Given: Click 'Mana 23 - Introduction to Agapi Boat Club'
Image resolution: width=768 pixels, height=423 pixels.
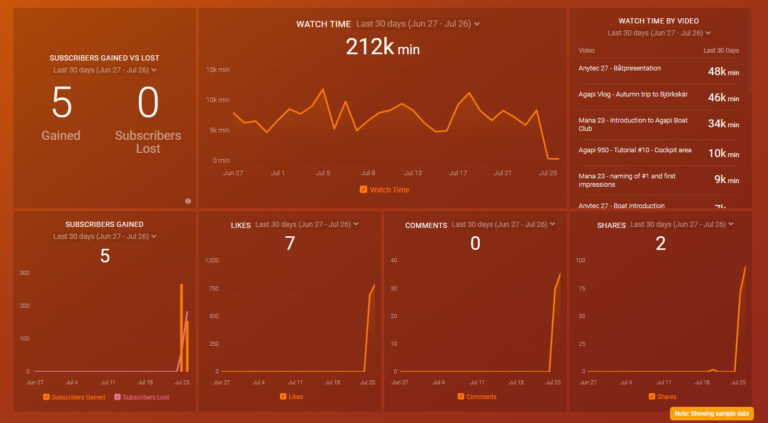Looking at the screenshot, I should 659,124.
